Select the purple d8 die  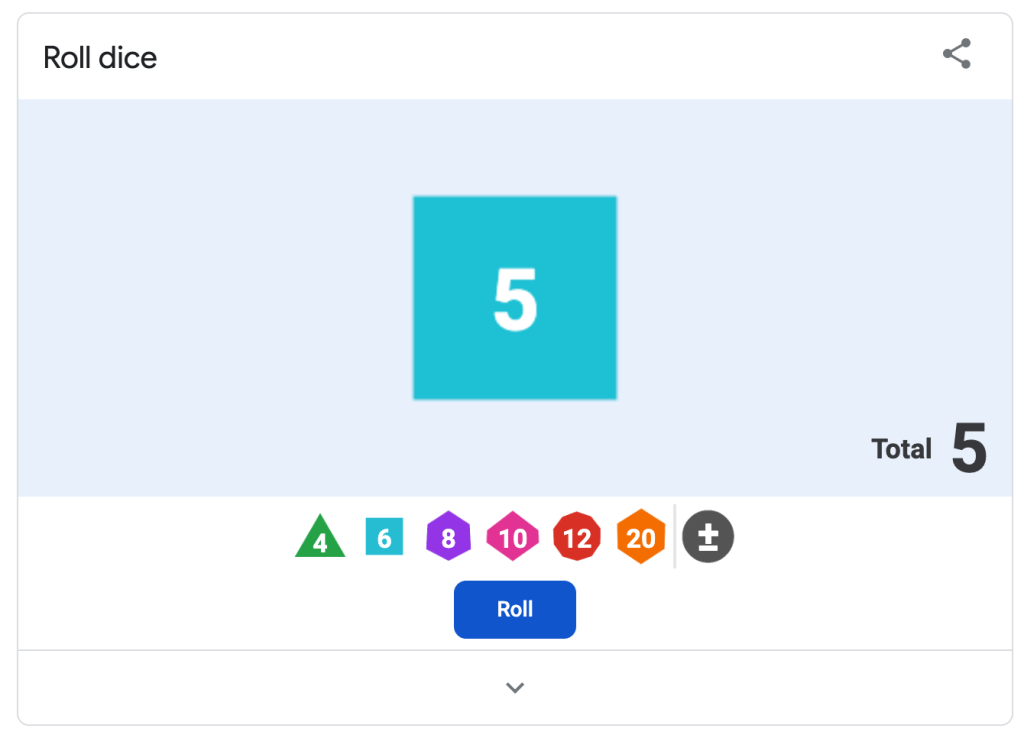448,537
